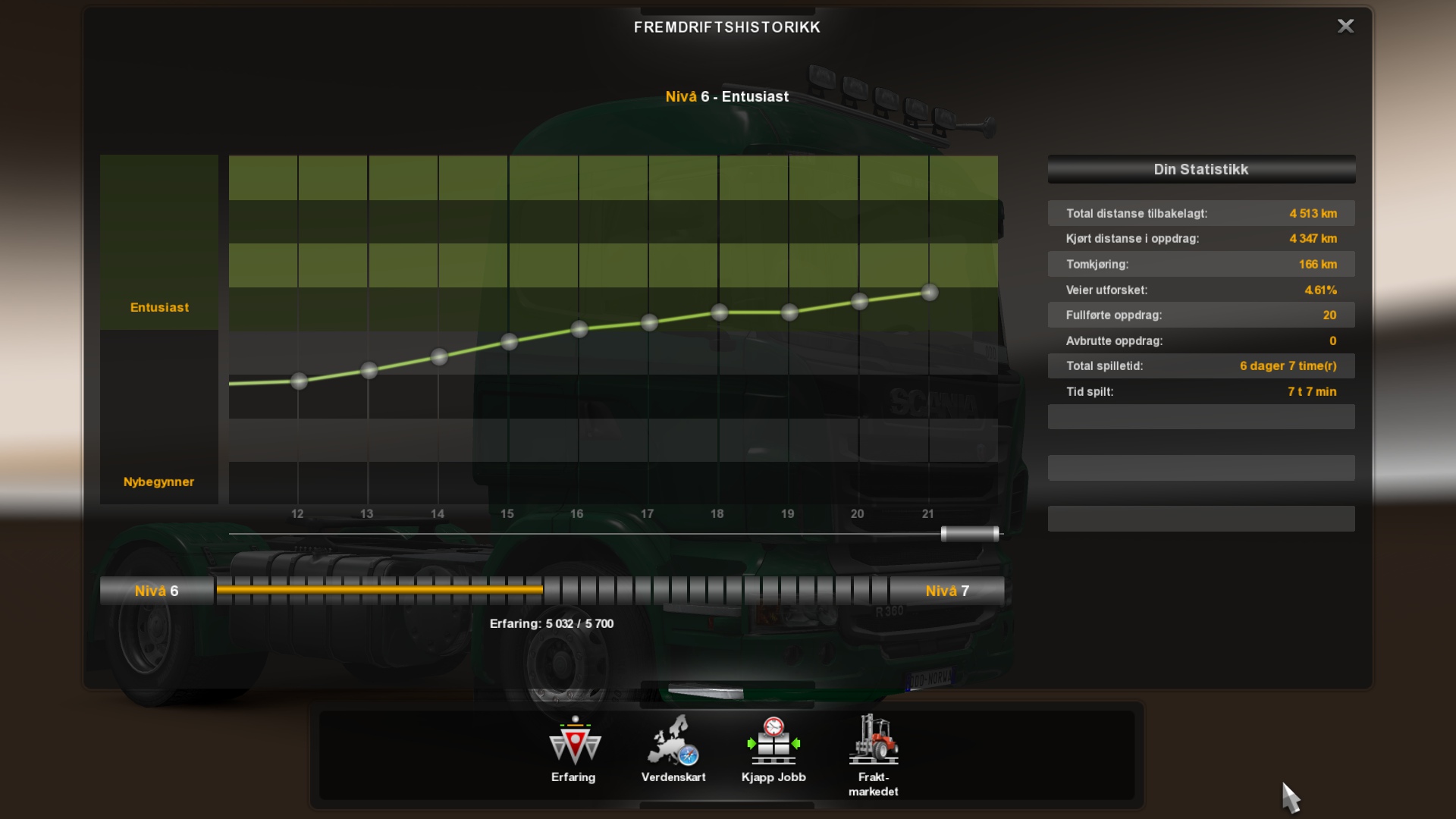Click the Entusiast rank label on chart
The height and width of the screenshot is (819, 1456).
tap(159, 307)
